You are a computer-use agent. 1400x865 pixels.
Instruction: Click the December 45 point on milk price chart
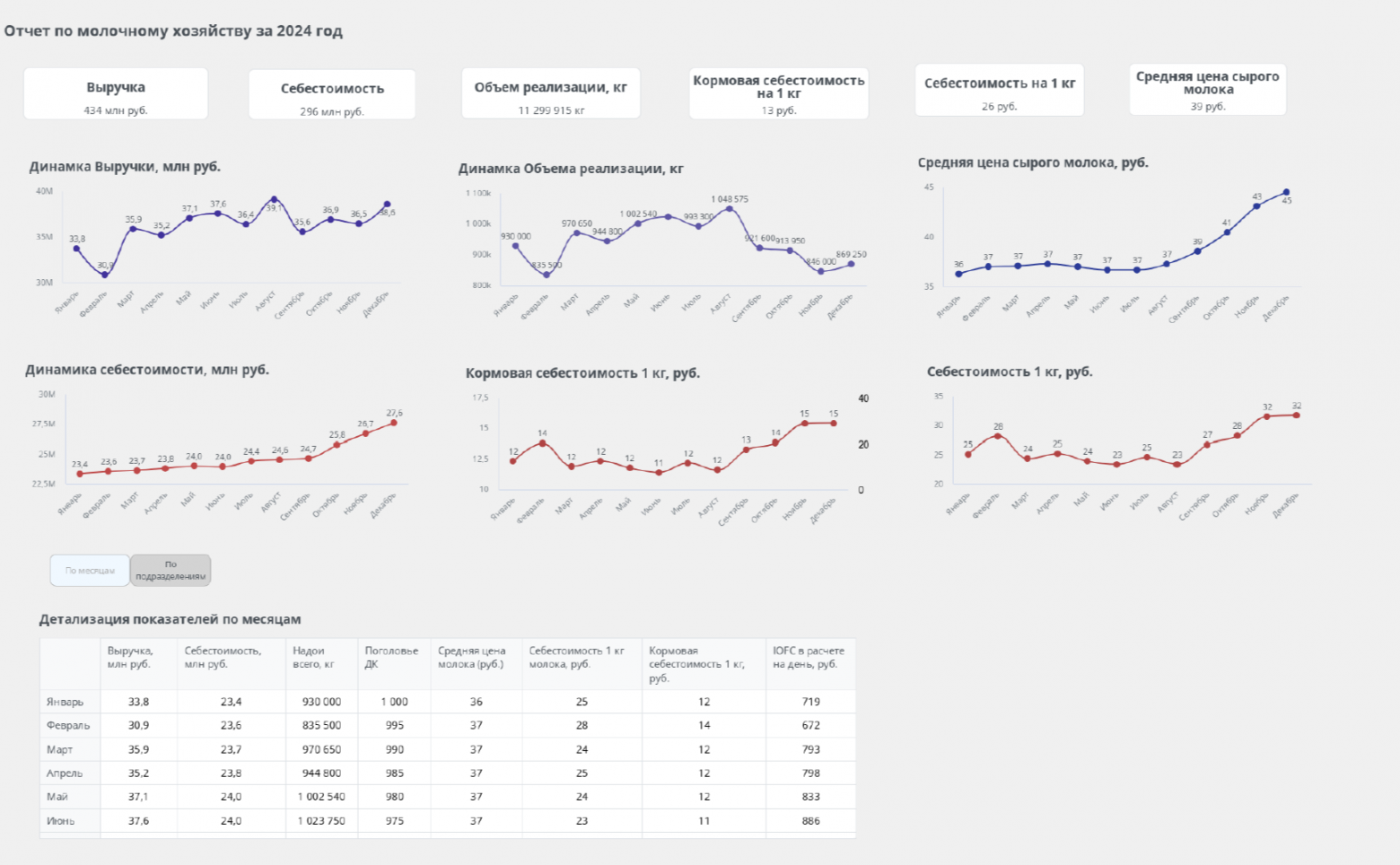[x=1286, y=192]
